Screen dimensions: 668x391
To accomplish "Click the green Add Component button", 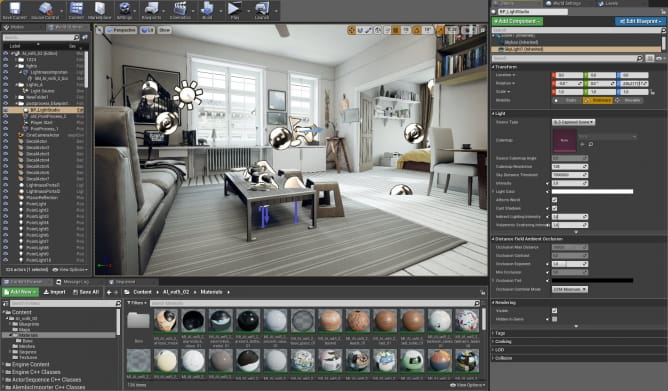I will pos(517,21).
